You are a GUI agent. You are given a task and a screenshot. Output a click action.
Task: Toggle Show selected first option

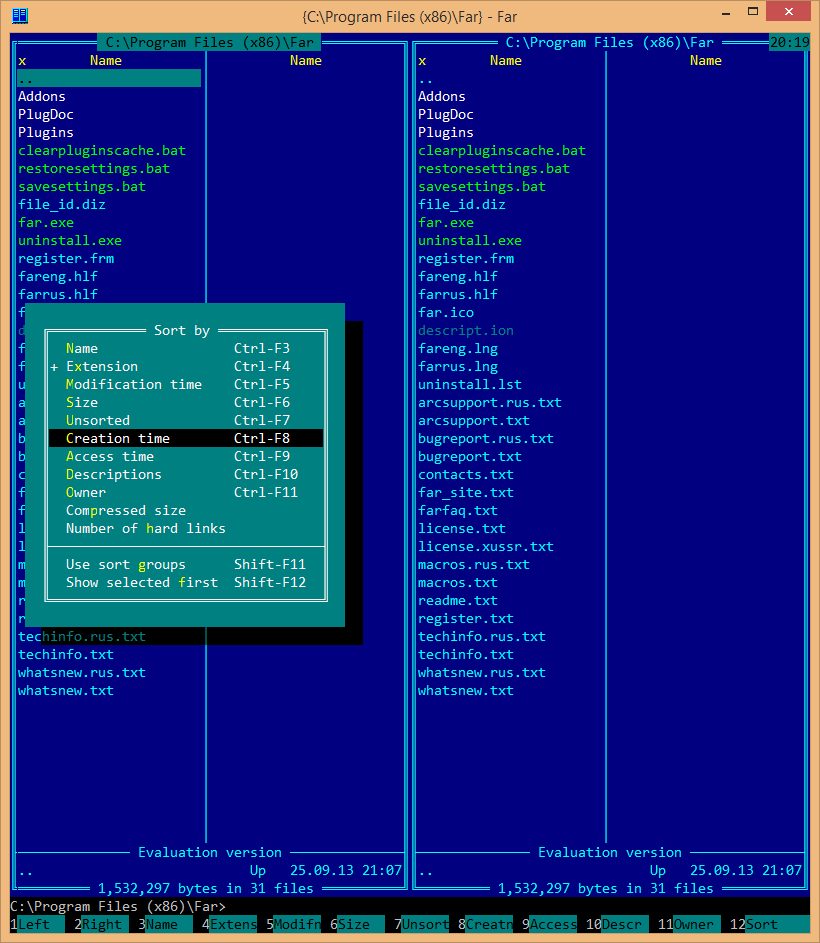(186, 583)
